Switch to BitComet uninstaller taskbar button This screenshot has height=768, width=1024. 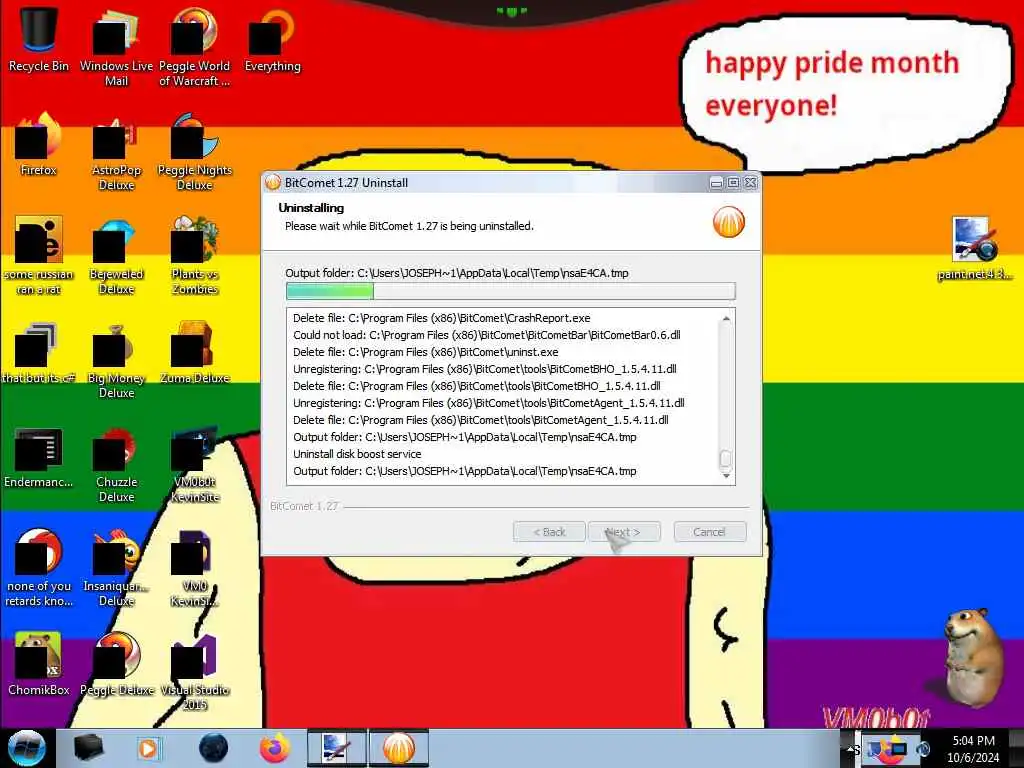coord(399,748)
